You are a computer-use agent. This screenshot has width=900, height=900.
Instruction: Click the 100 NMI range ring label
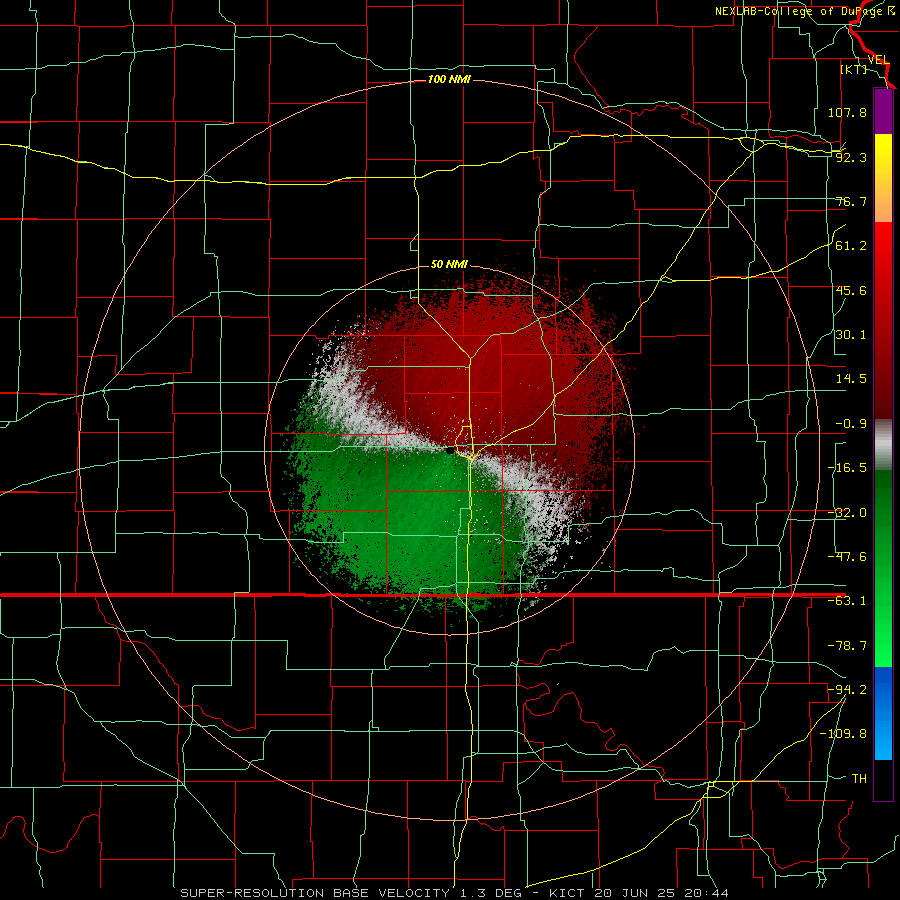[x=449, y=79]
